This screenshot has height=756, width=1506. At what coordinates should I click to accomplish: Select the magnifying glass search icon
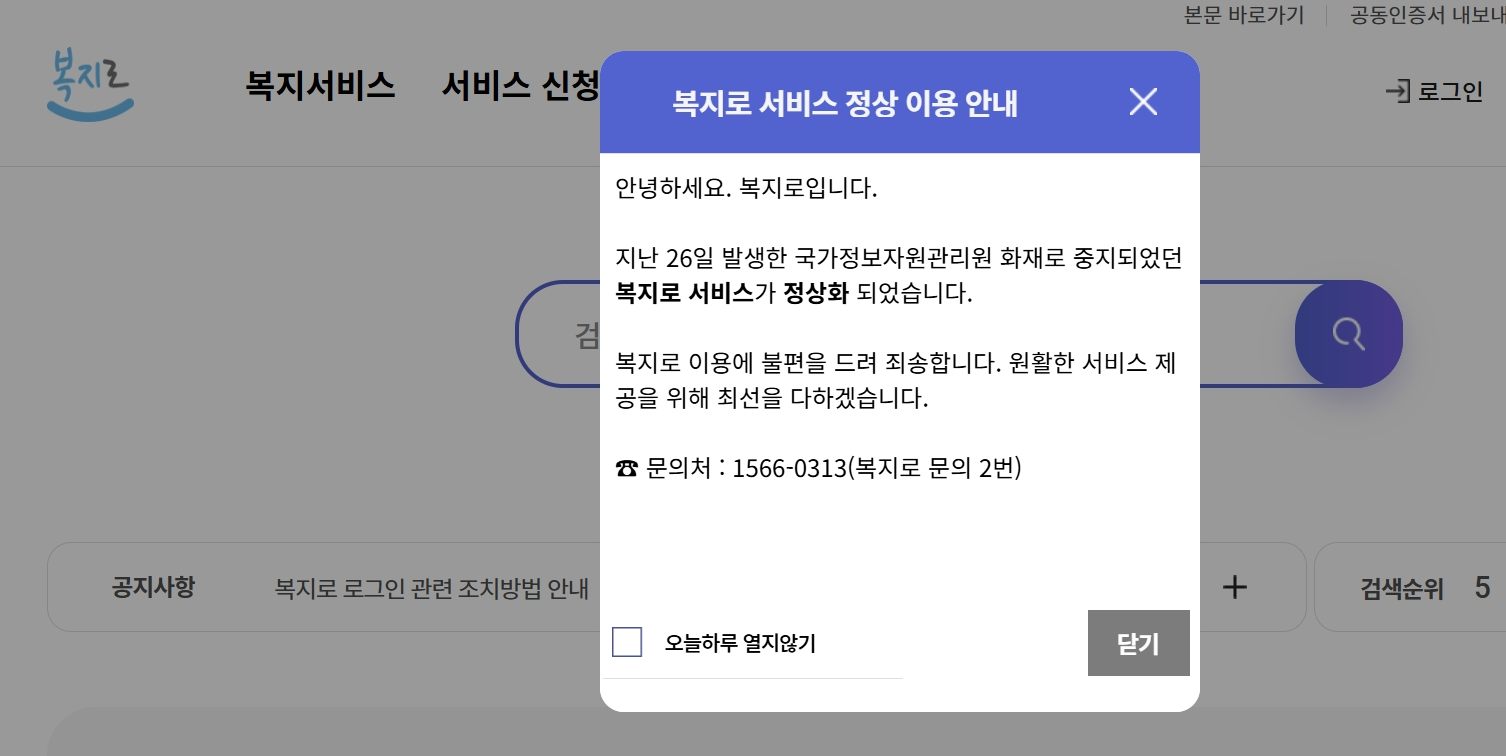(1348, 334)
